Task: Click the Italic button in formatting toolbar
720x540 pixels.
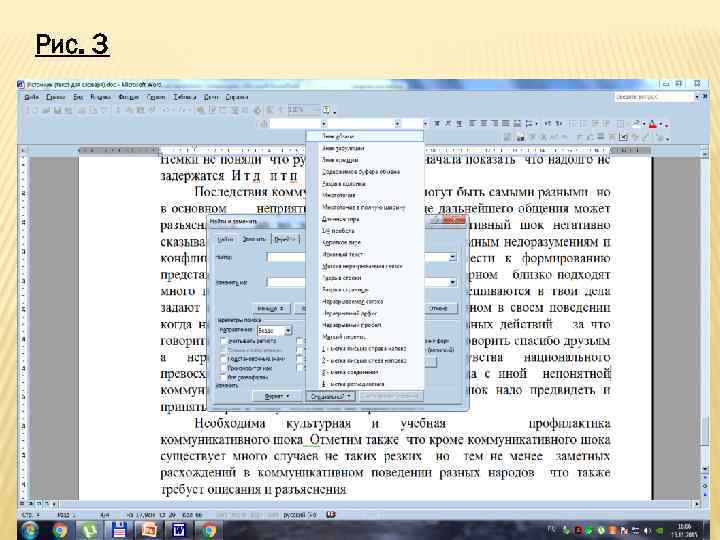Action: pos(448,124)
